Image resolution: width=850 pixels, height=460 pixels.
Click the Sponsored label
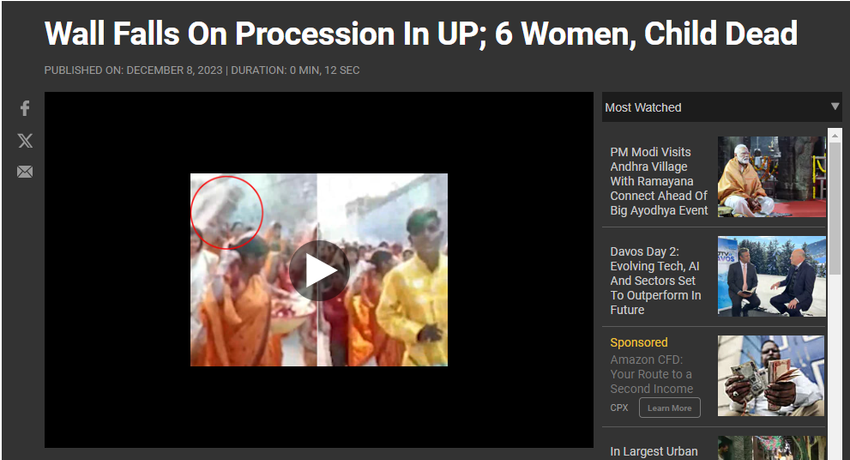coord(639,342)
